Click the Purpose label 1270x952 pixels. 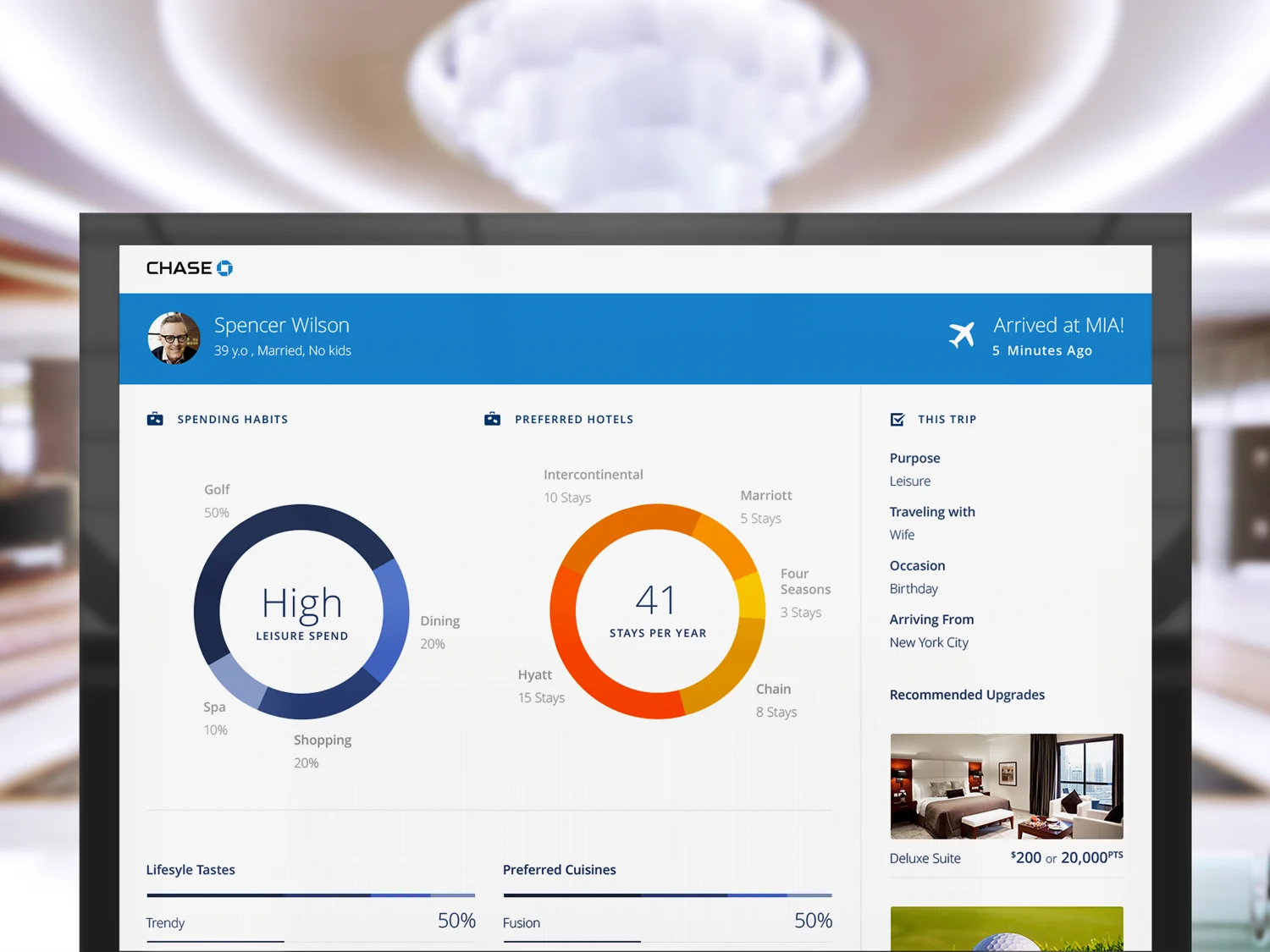[915, 458]
